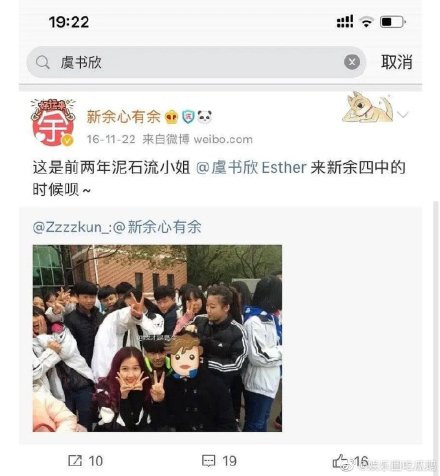Tap the weibo.com source text
Image resolution: width=440 pixels, height=476 pixels.
point(223,139)
